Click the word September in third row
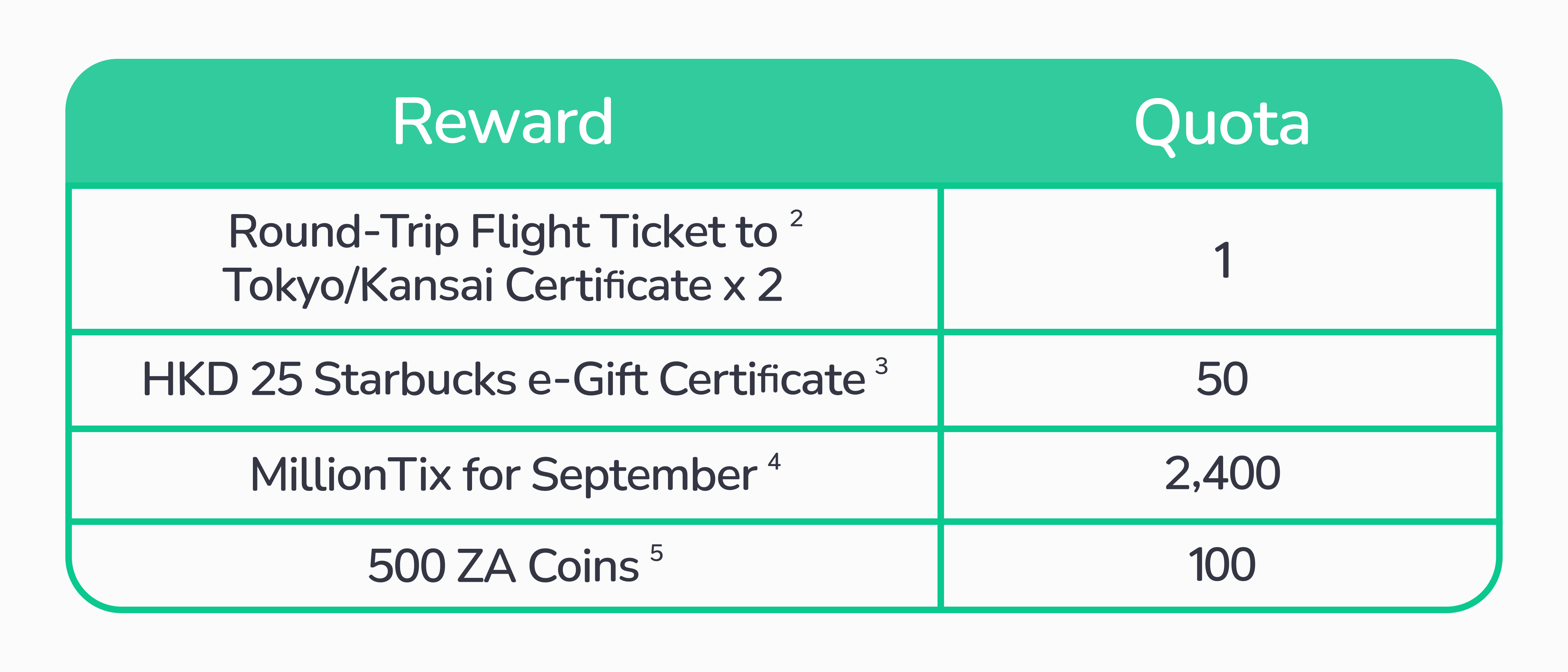Viewport: 1568px width, 672px height. [645, 476]
